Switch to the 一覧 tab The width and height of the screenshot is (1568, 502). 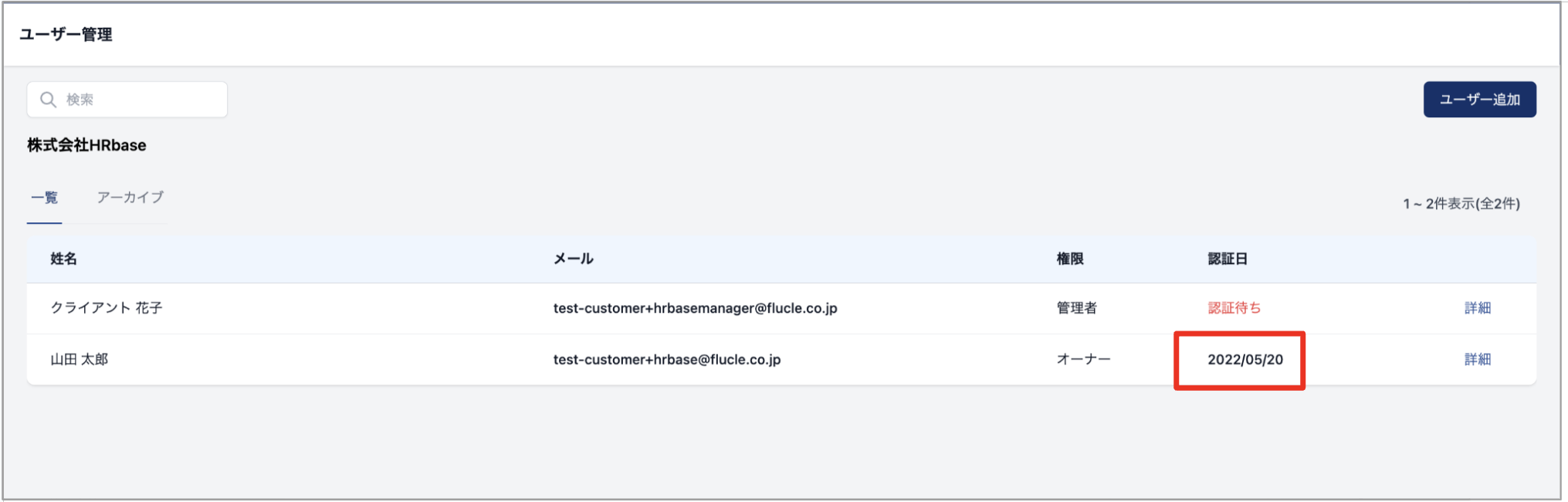[x=45, y=198]
